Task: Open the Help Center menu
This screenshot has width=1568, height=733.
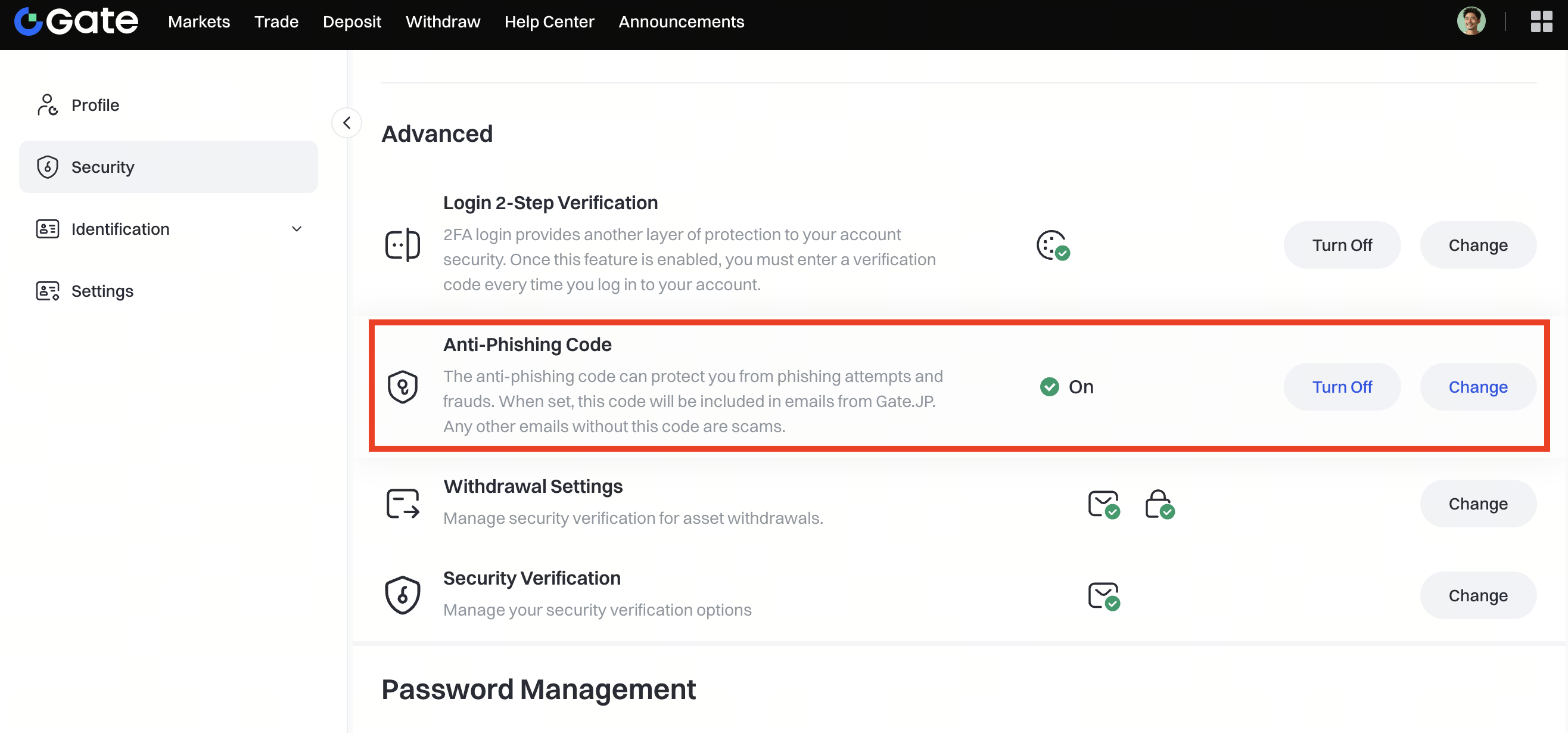Action: pyautogui.click(x=549, y=22)
